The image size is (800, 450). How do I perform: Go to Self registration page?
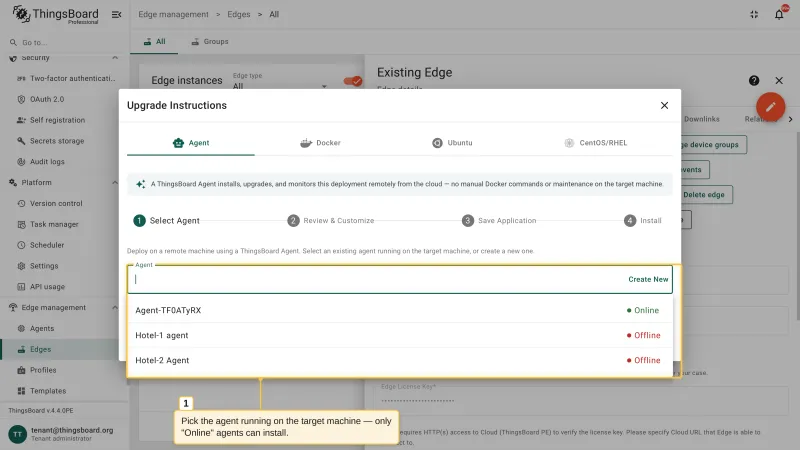pos(64,120)
